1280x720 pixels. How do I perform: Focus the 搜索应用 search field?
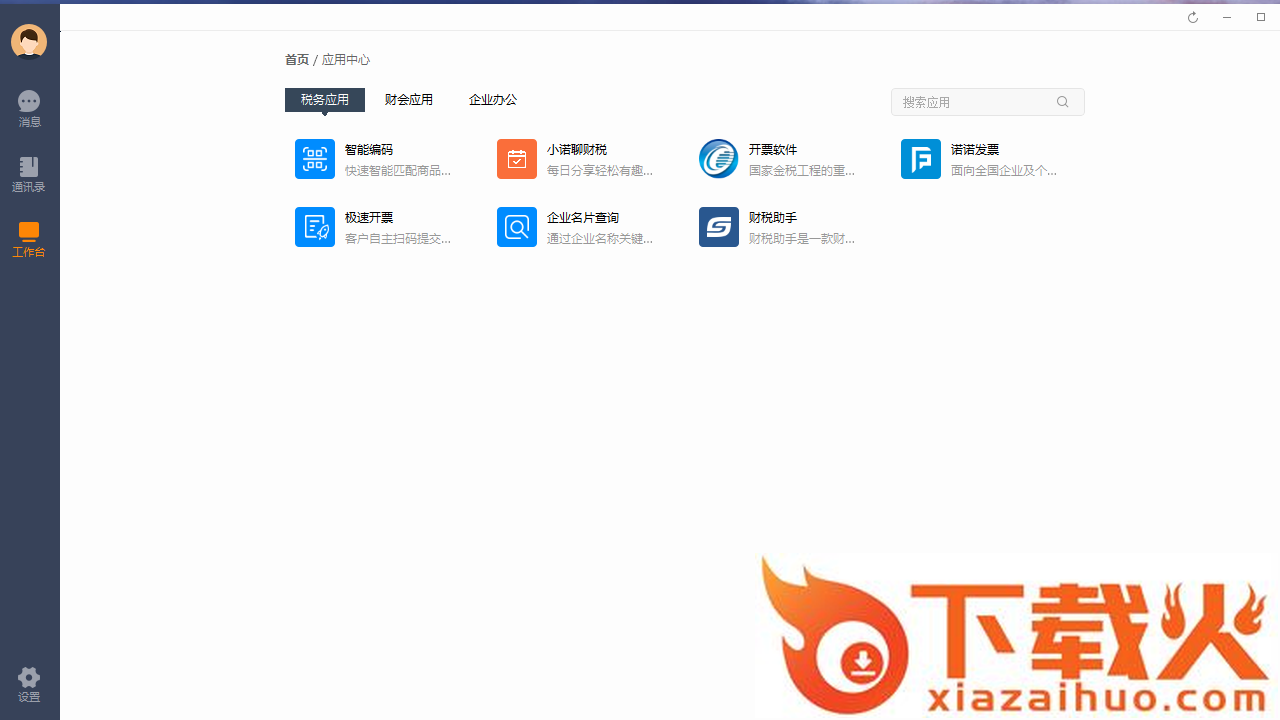[x=988, y=102]
